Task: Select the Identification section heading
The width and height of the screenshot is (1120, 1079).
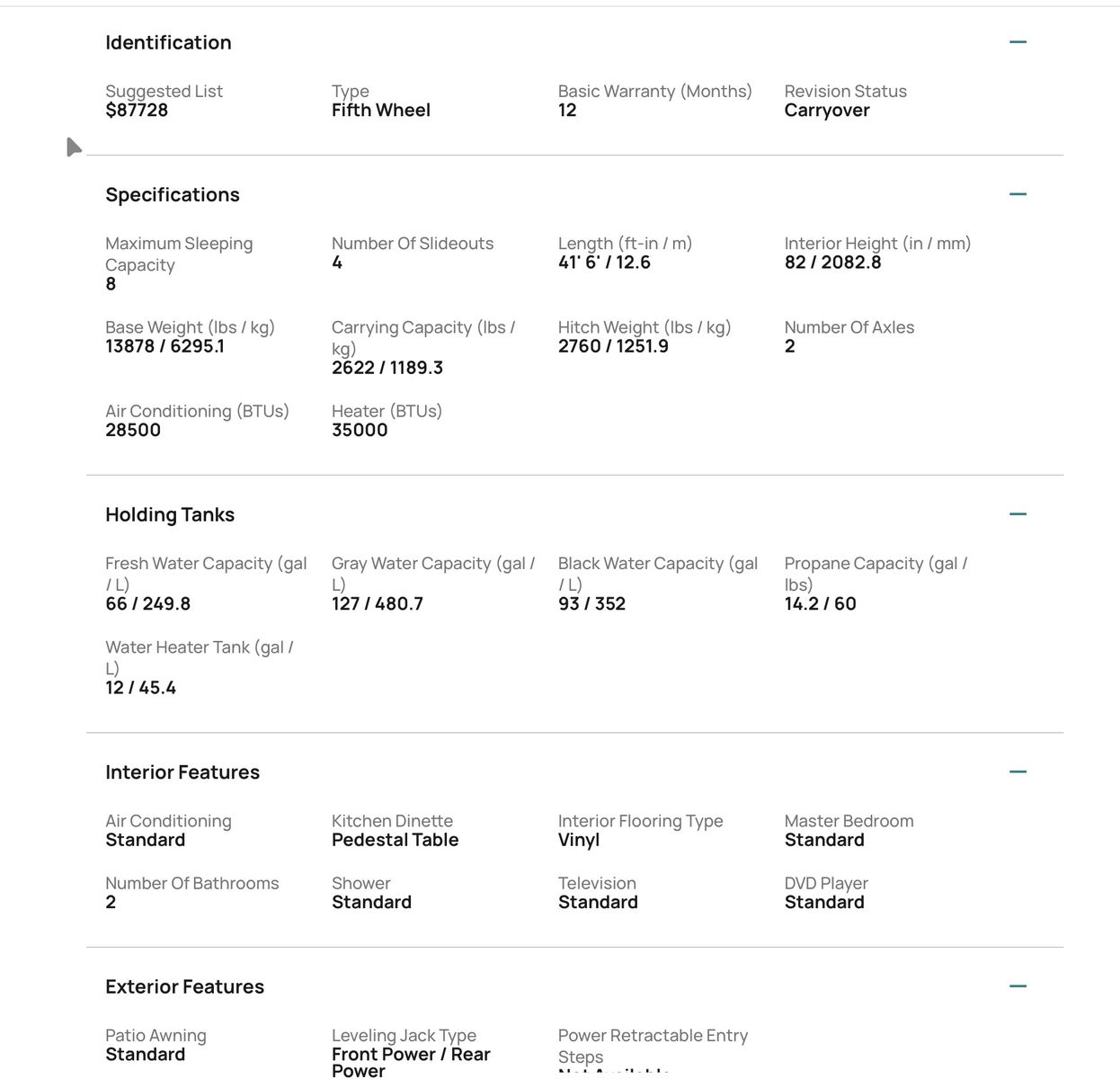Action: (x=168, y=42)
